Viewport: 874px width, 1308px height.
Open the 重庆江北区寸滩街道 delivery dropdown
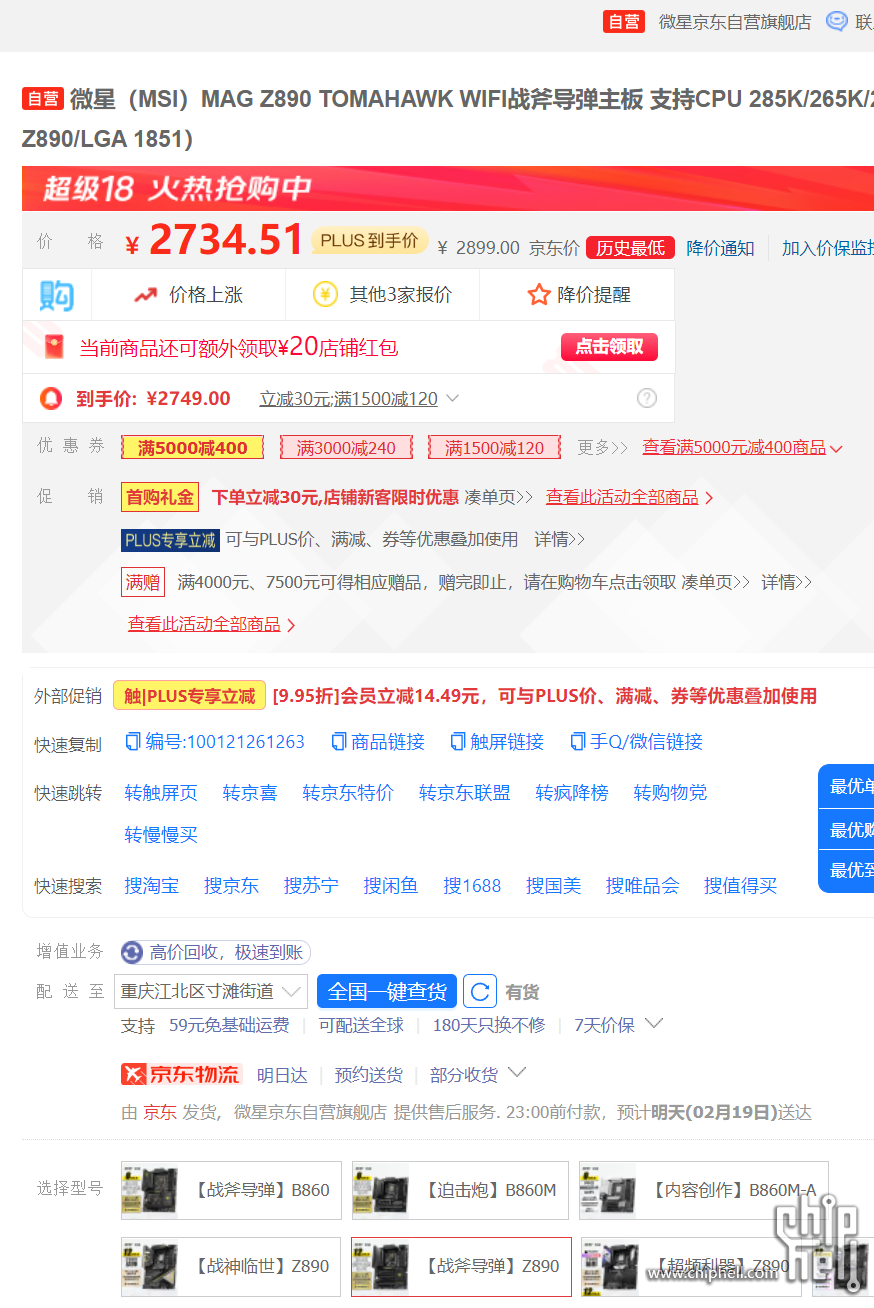(x=211, y=992)
